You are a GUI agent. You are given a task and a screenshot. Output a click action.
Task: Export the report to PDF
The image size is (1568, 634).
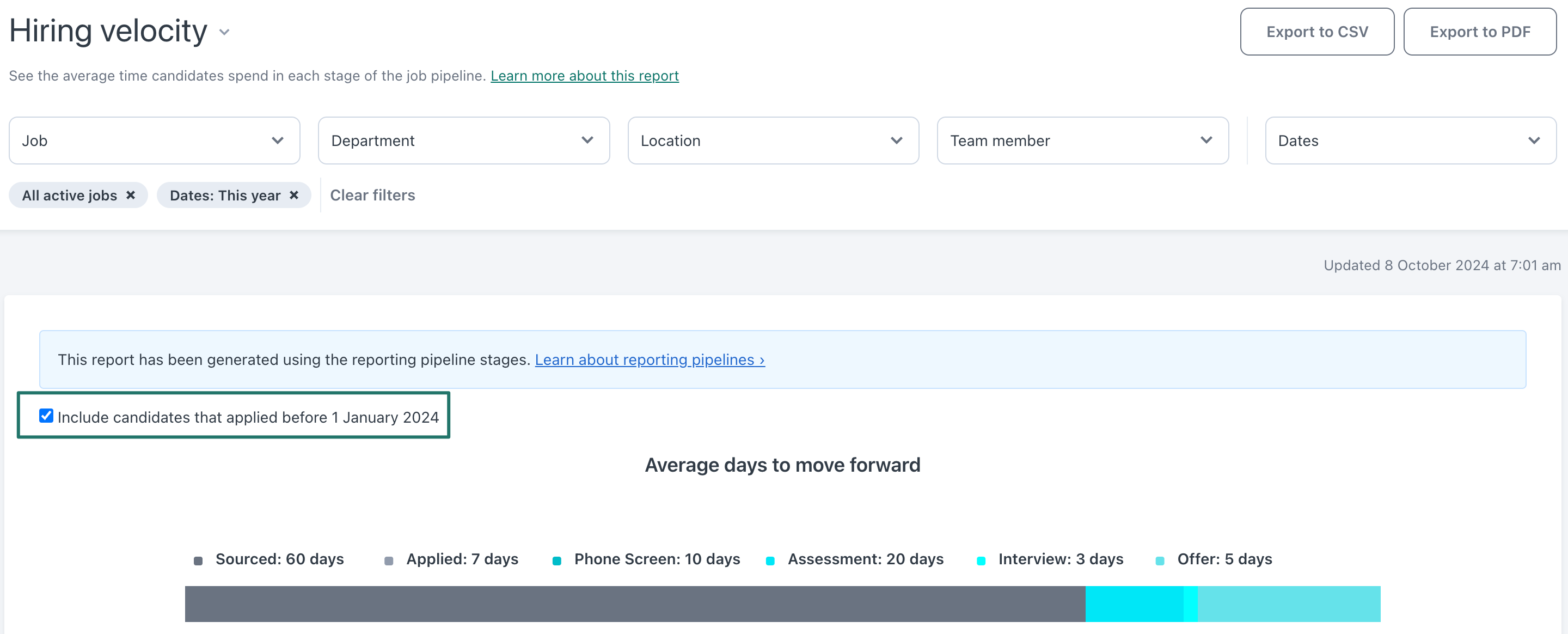click(1480, 32)
